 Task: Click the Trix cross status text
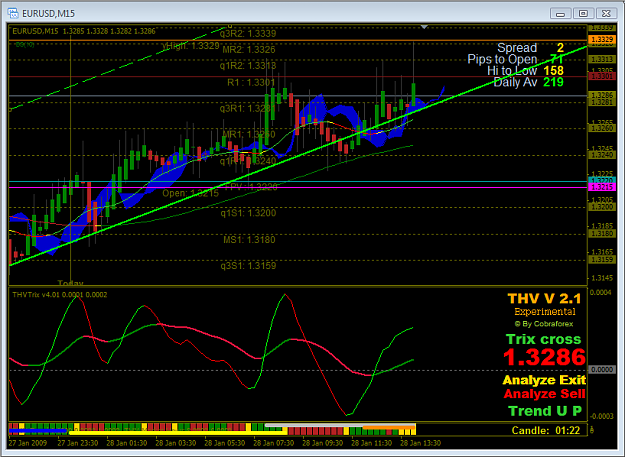coord(544,339)
